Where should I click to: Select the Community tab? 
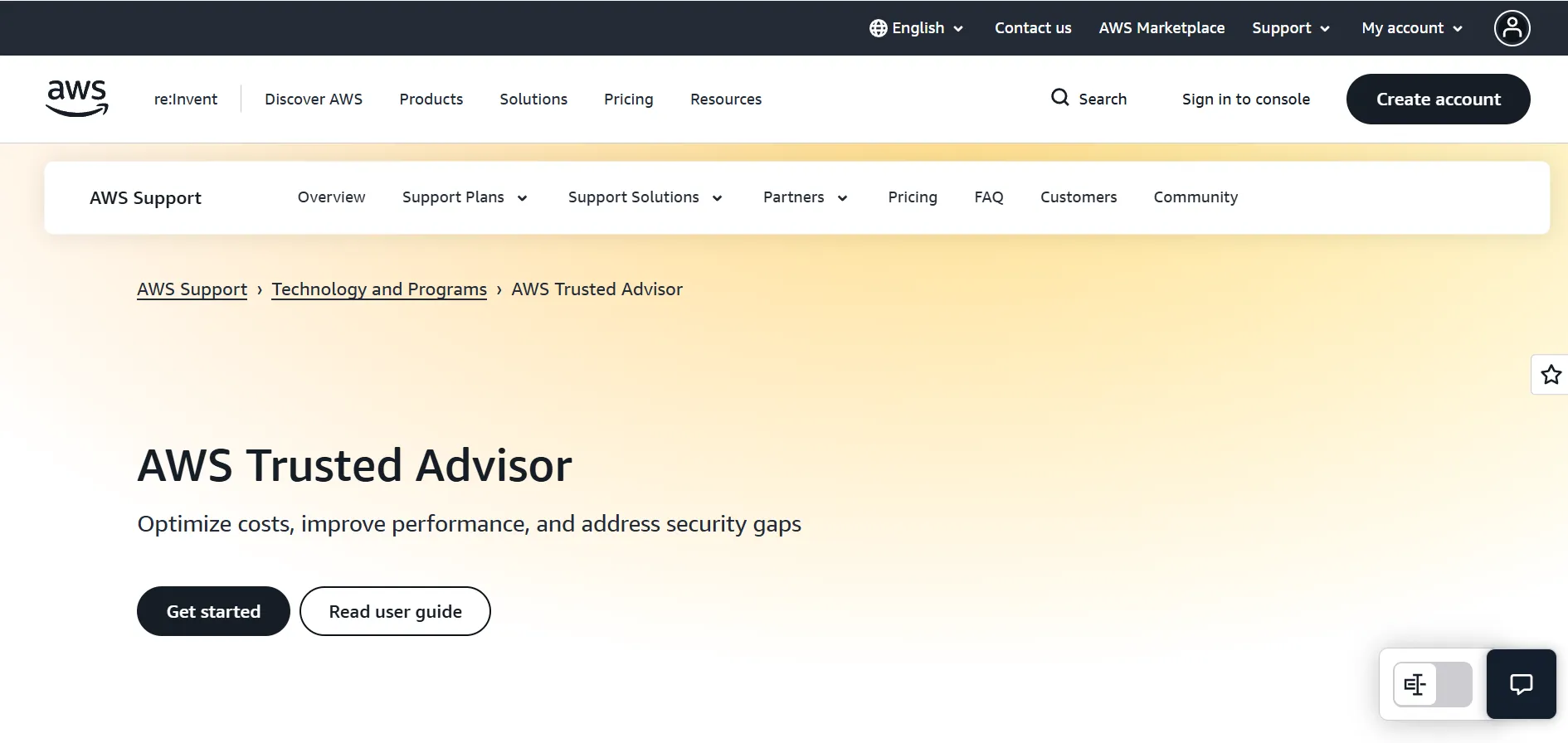[x=1195, y=197]
